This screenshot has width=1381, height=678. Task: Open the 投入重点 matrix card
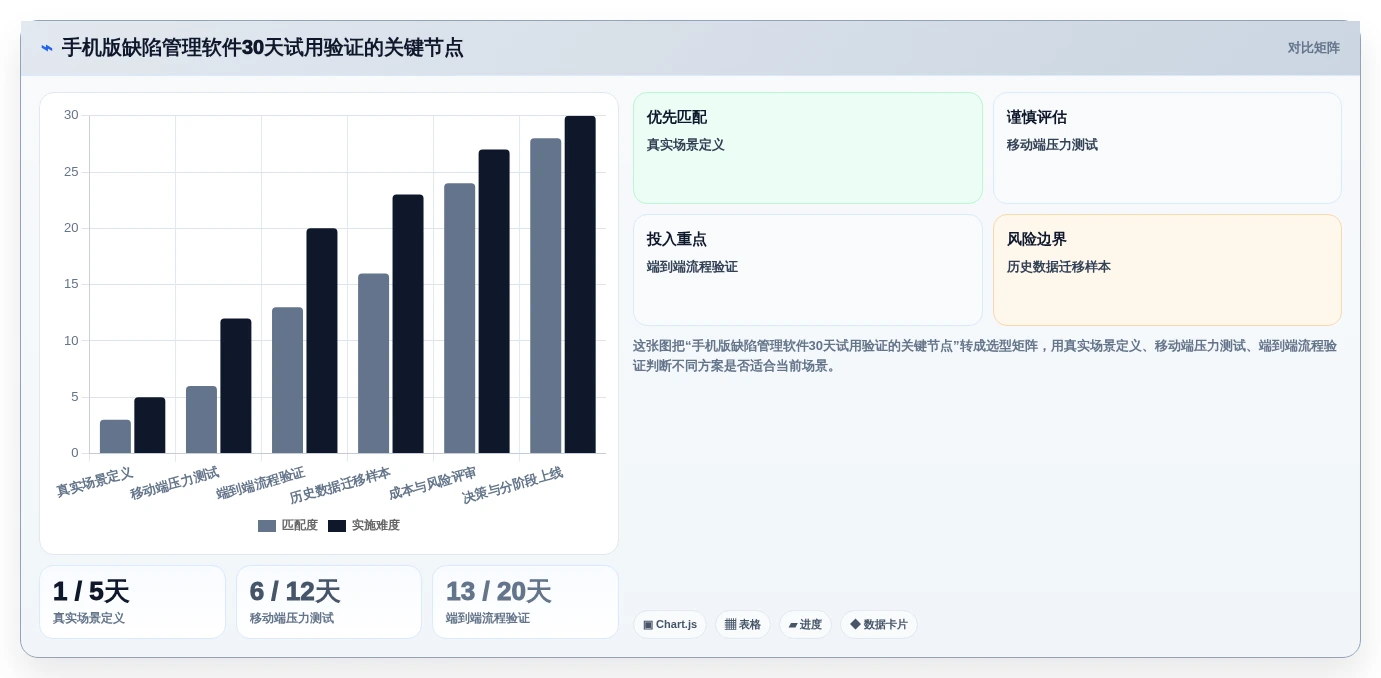(808, 270)
